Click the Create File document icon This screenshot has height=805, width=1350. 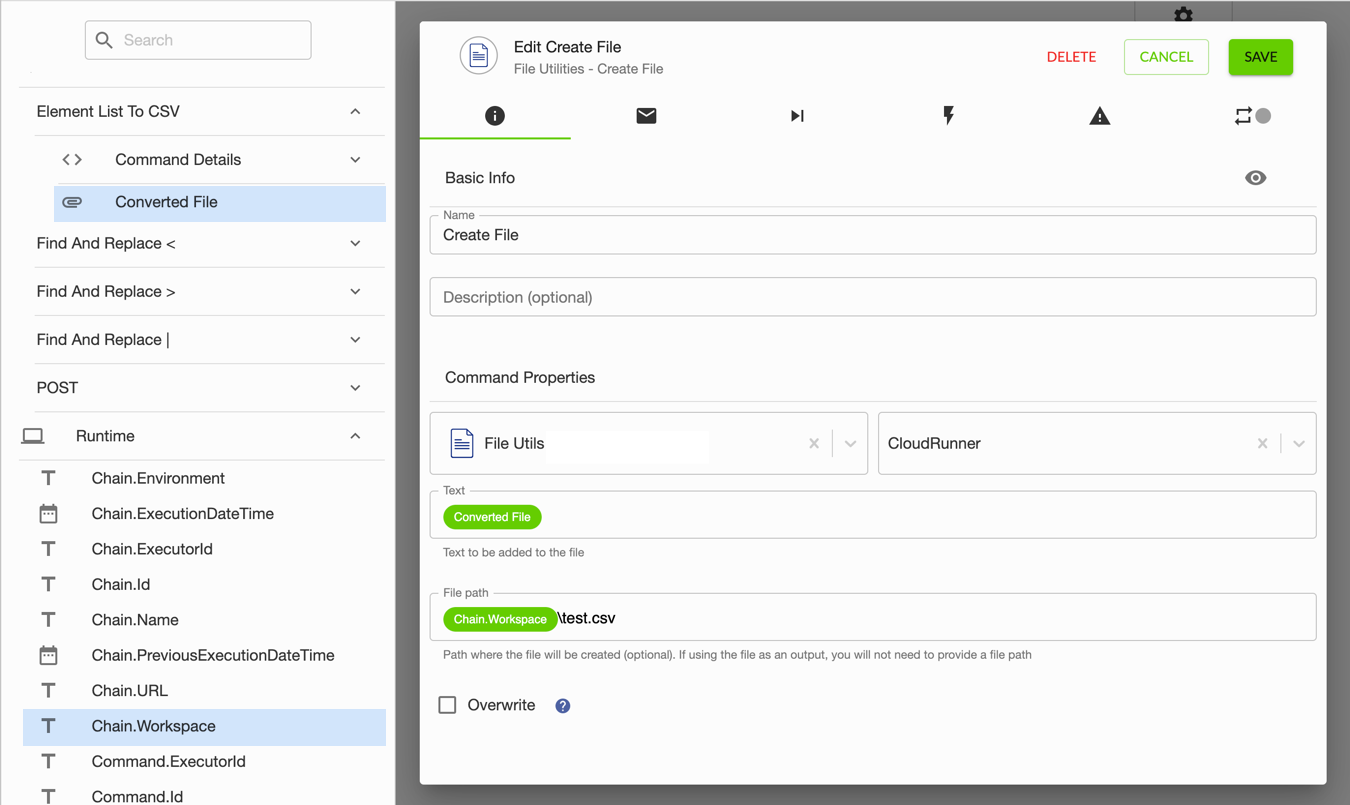click(x=478, y=55)
